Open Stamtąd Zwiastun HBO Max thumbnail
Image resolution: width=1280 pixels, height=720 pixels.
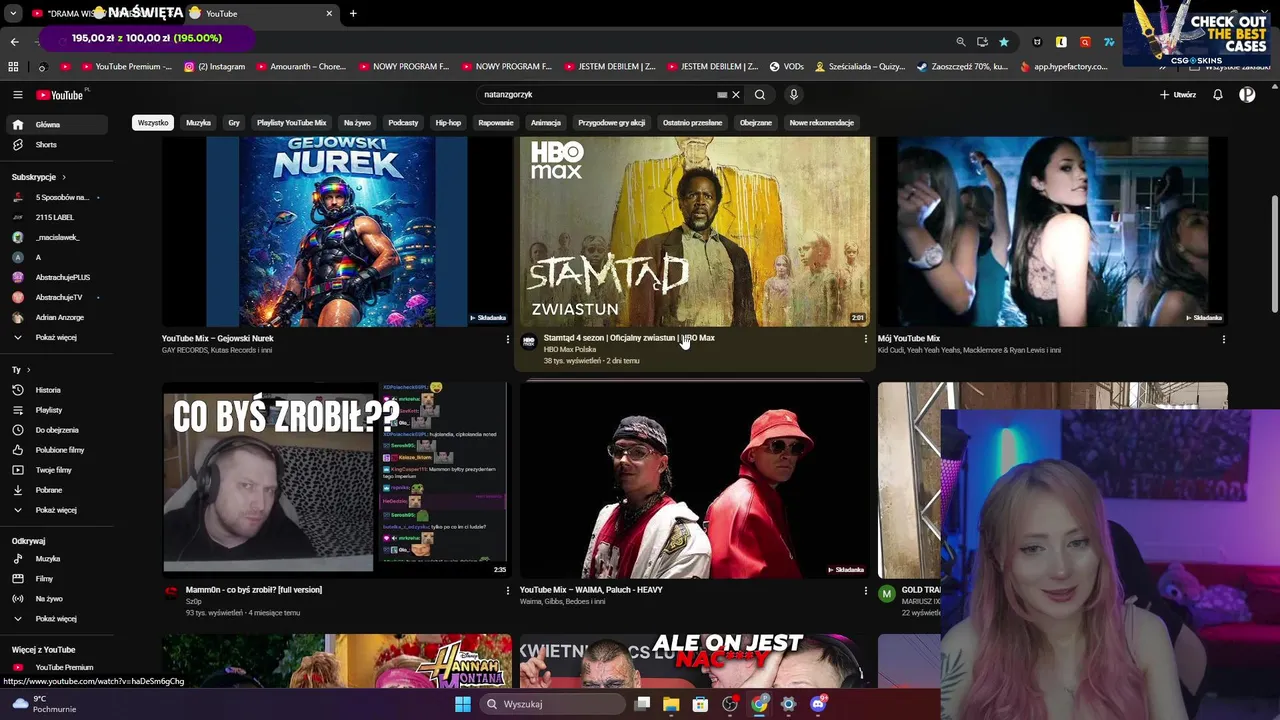pos(694,232)
